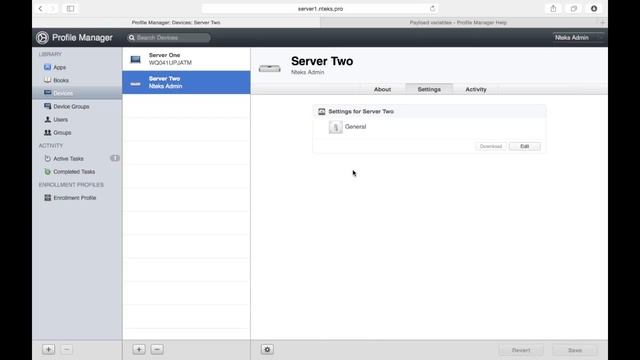
Task: Click the Safari back arrow
Action: pyautogui.click(x=40, y=8)
